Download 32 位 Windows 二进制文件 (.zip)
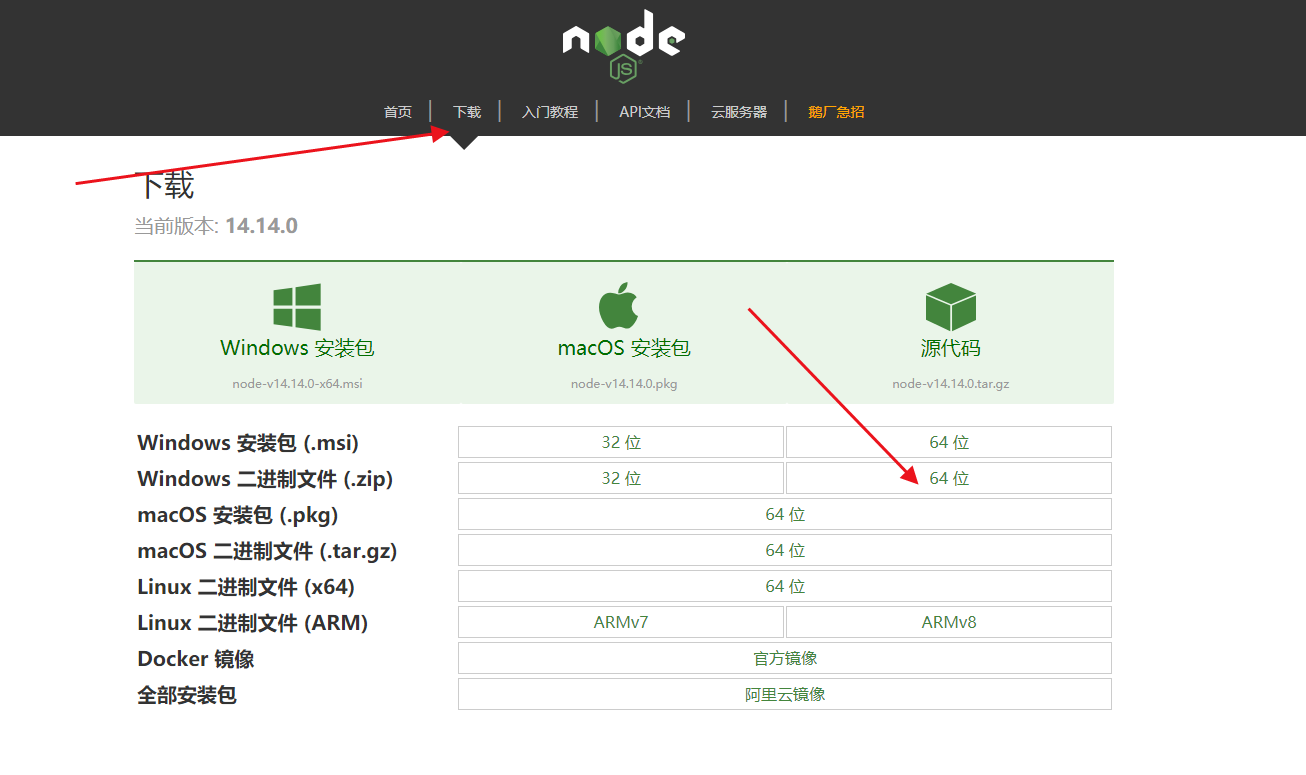 pyautogui.click(x=621, y=478)
